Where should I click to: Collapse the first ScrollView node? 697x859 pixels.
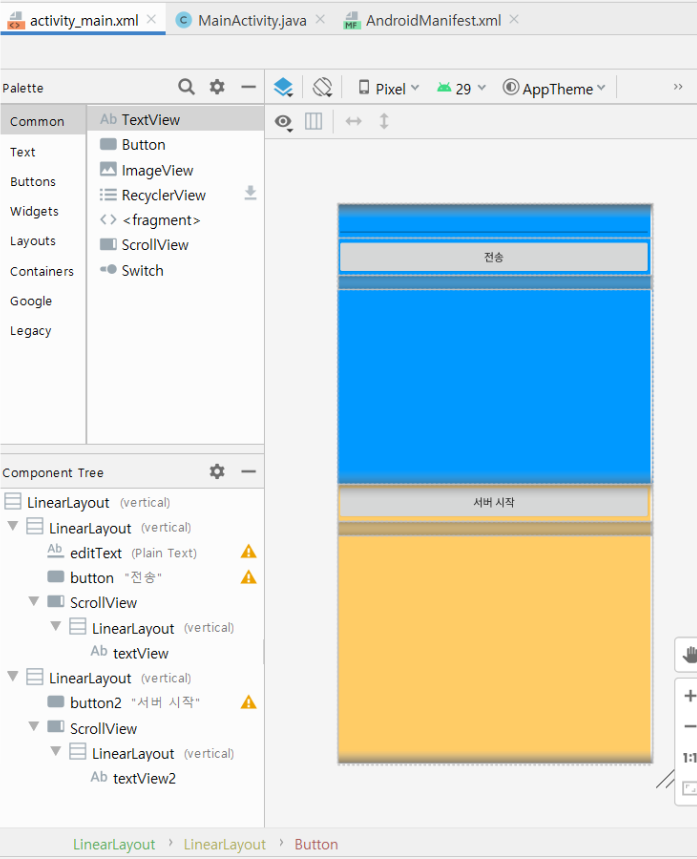pos(34,602)
